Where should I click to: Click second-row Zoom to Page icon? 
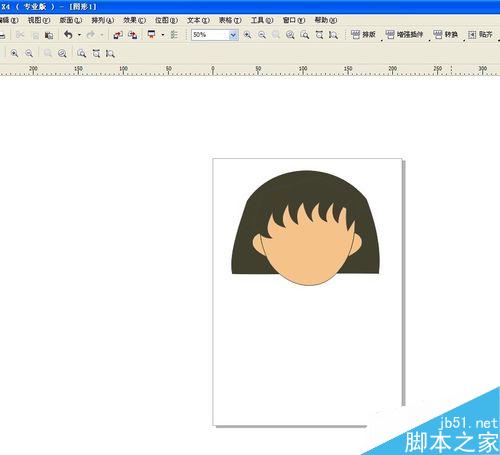81,53
